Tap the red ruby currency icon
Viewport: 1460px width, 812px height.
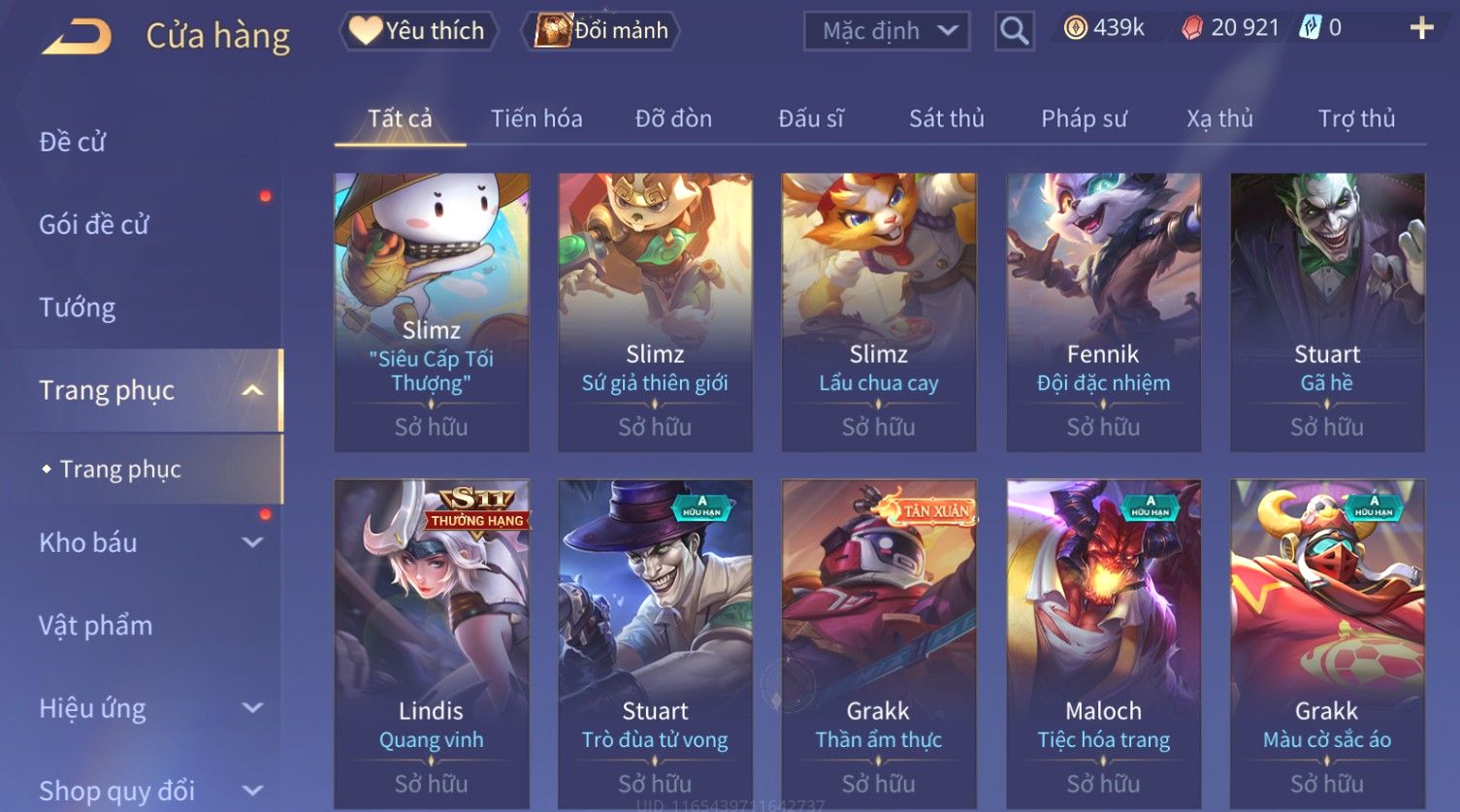click(1192, 28)
